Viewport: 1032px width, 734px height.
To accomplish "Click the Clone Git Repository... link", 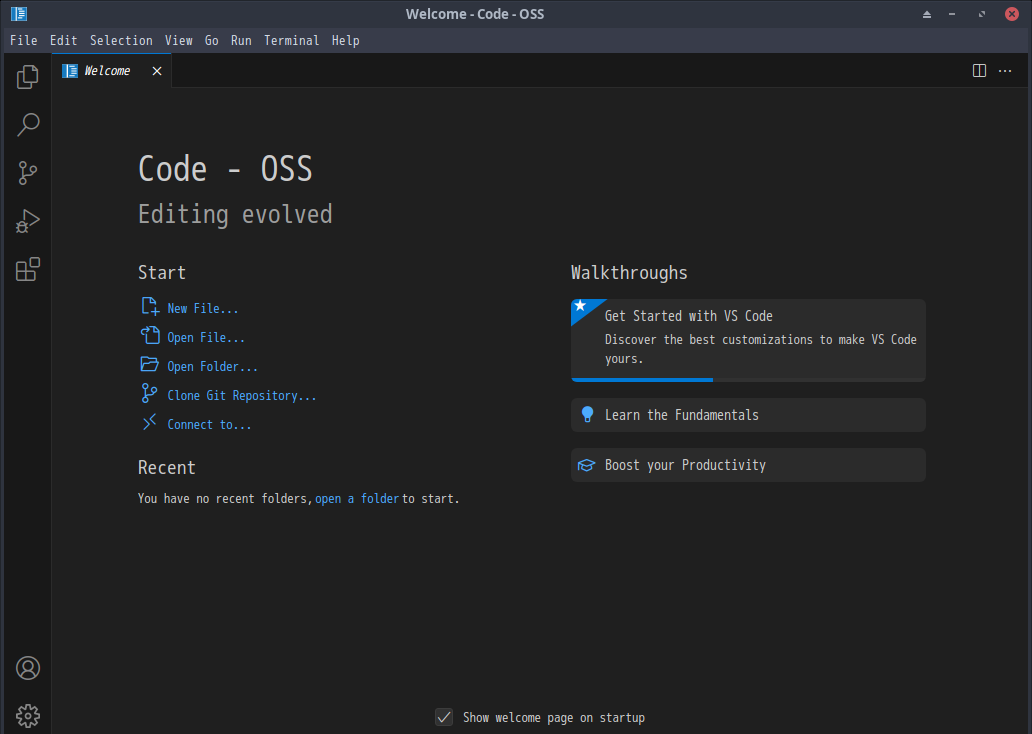I will pos(242,395).
